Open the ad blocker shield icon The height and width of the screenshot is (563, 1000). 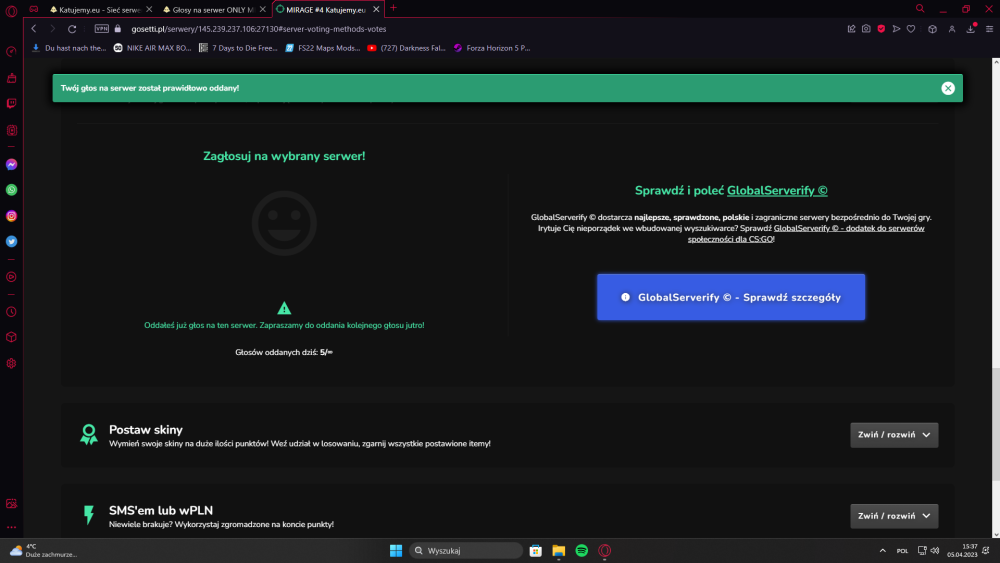pyautogui.click(x=881, y=29)
